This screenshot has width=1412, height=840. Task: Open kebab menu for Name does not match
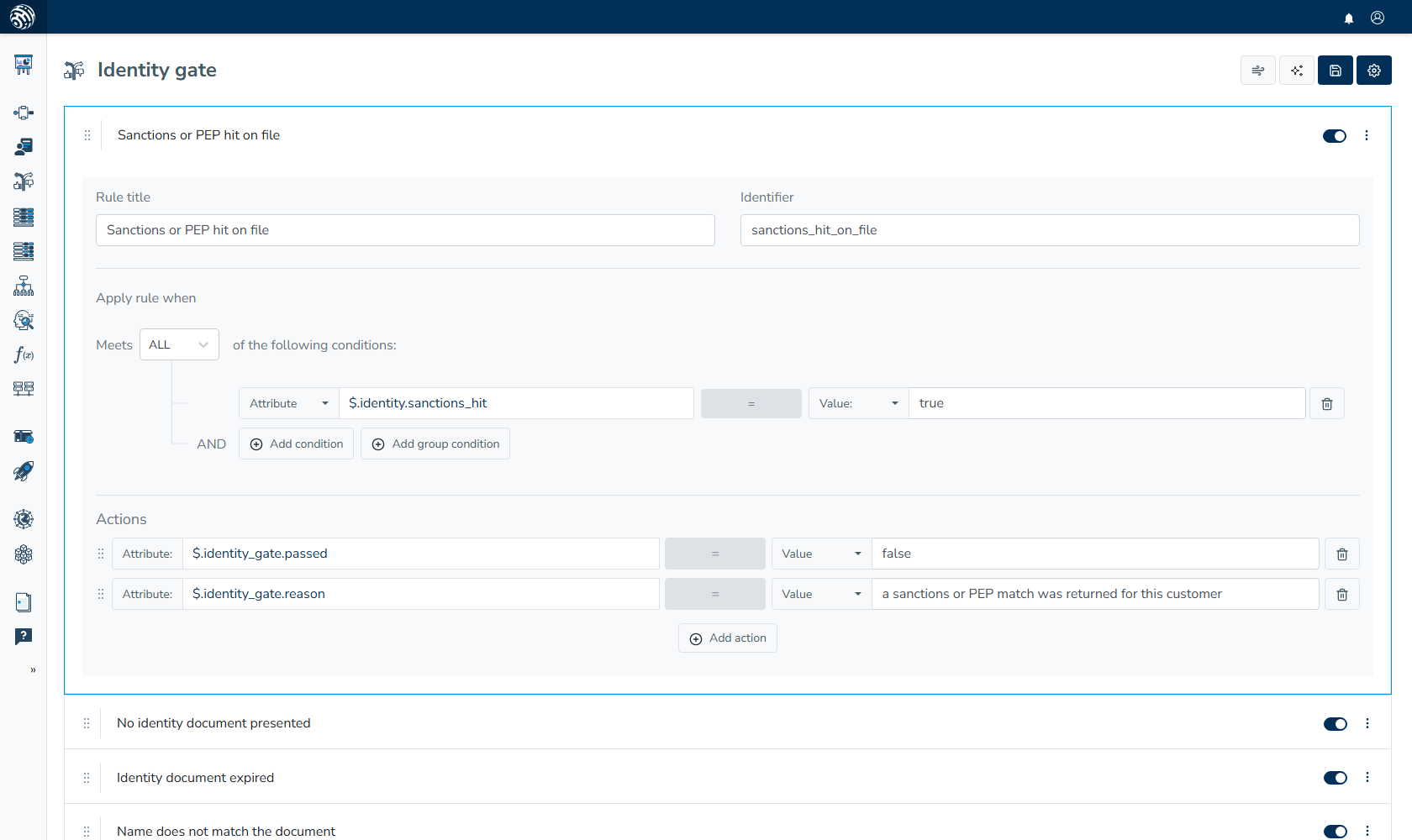tap(1367, 831)
